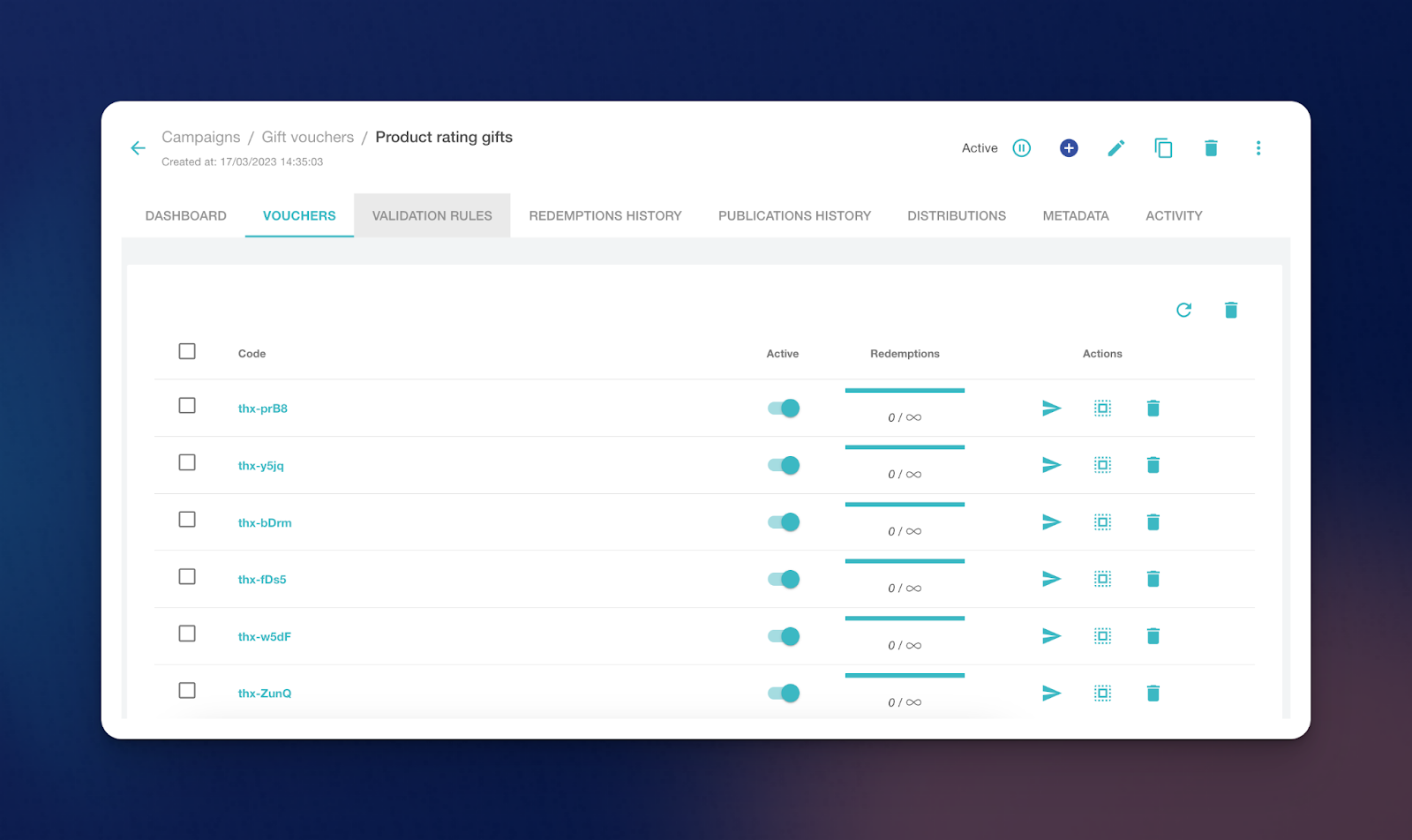Image resolution: width=1412 pixels, height=840 pixels.
Task: Click the redemptions progress bar for thx-prB8
Action: click(905, 391)
